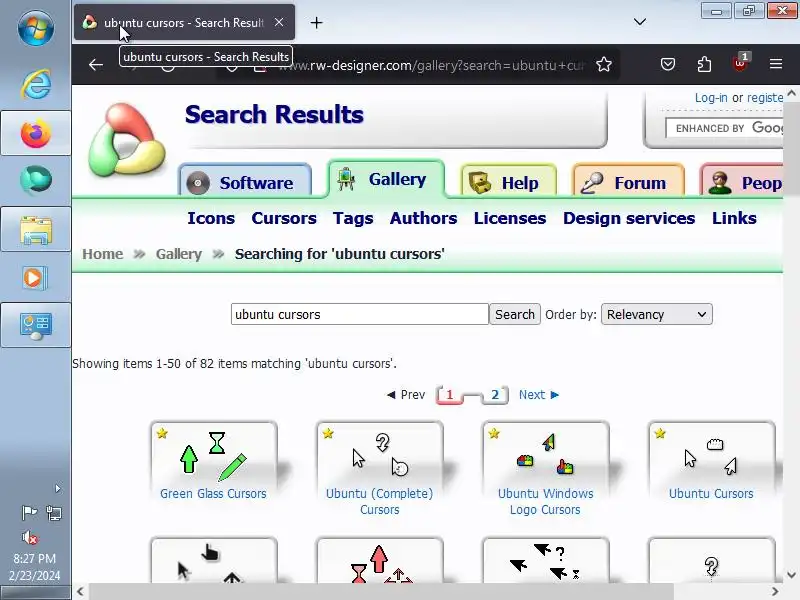Go back with browser back arrow
Screen dimensions: 800x600
coord(96,65)
